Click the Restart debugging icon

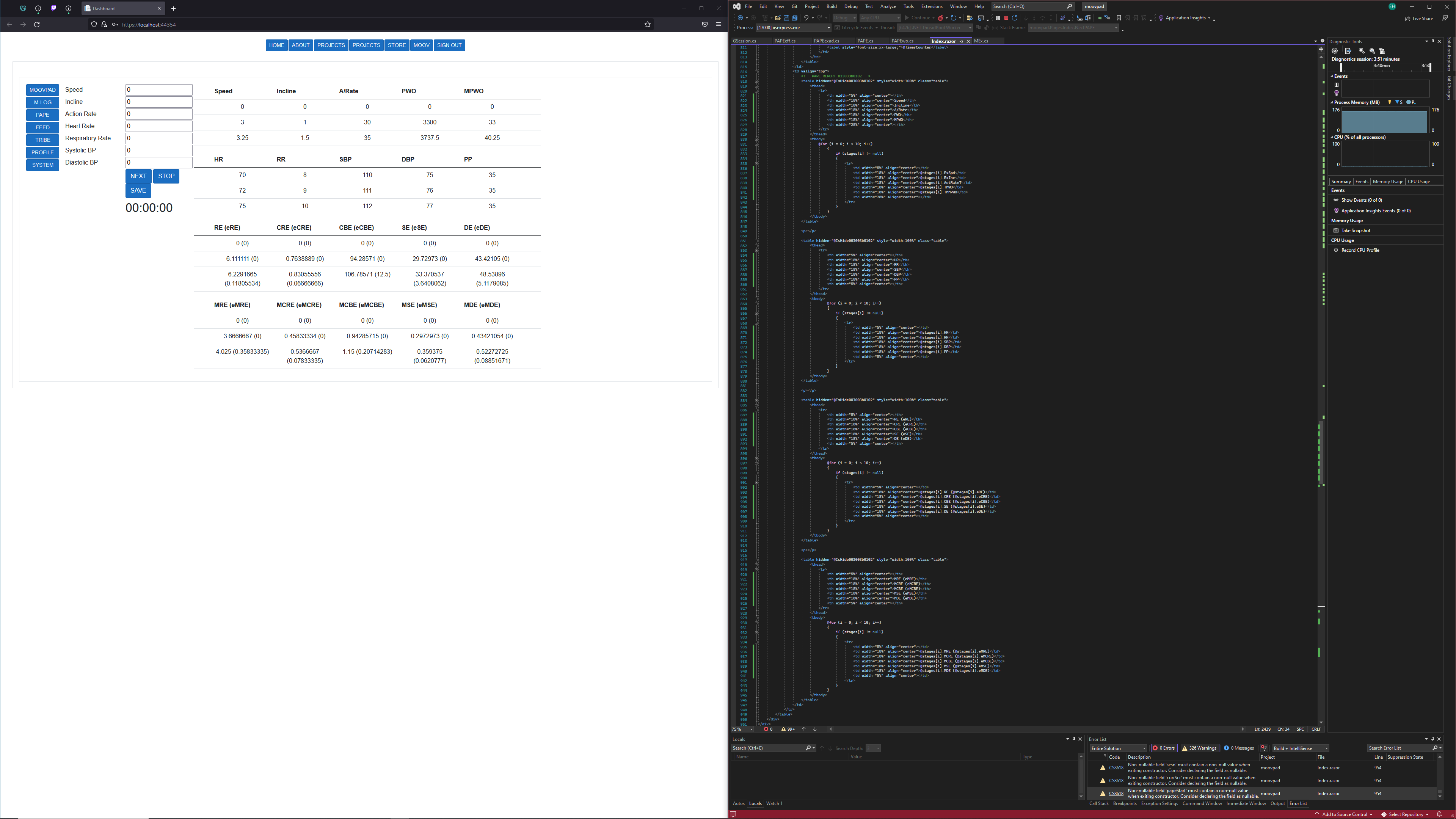pos(1015,18)
